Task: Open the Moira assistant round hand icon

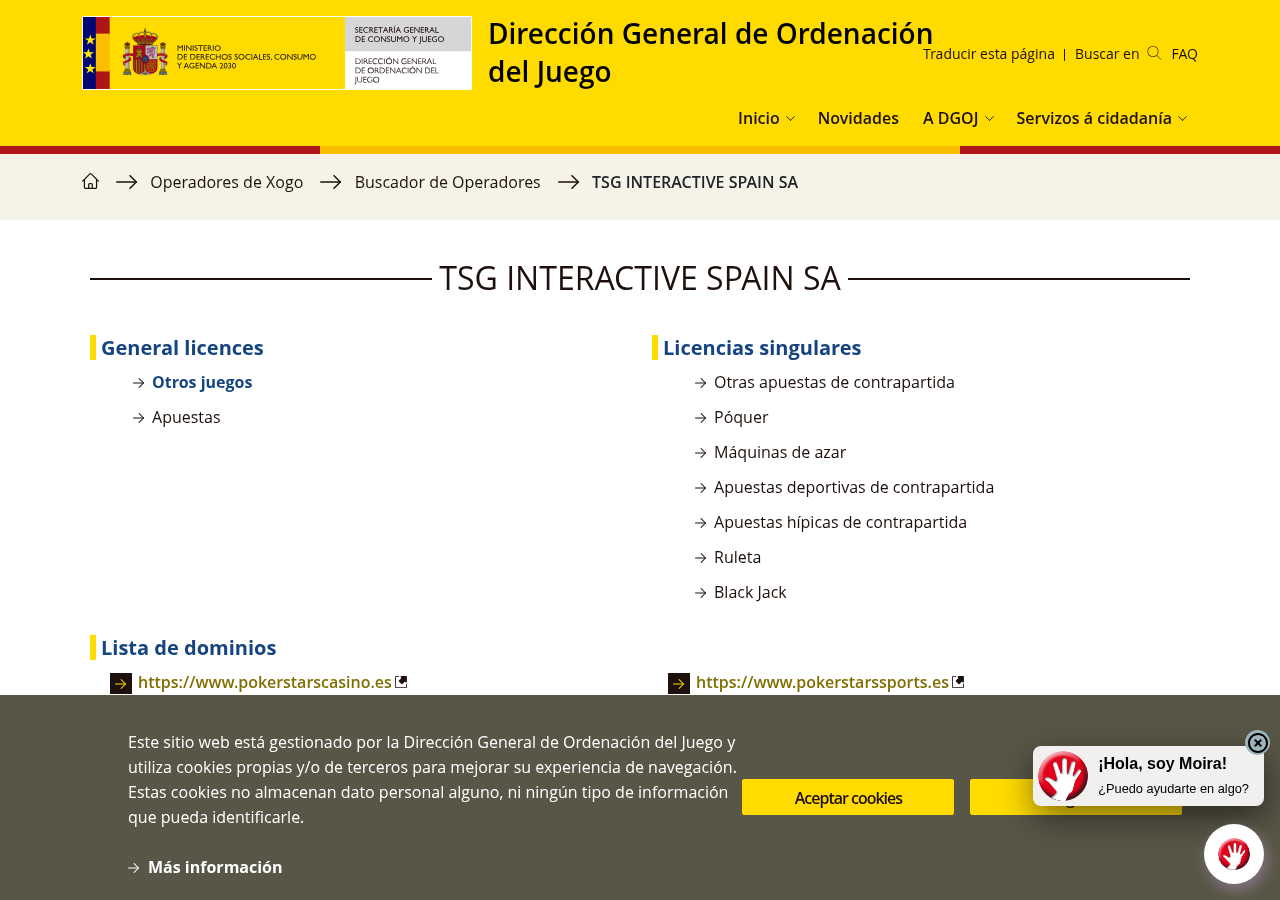Action: [x=1234, y=854]
